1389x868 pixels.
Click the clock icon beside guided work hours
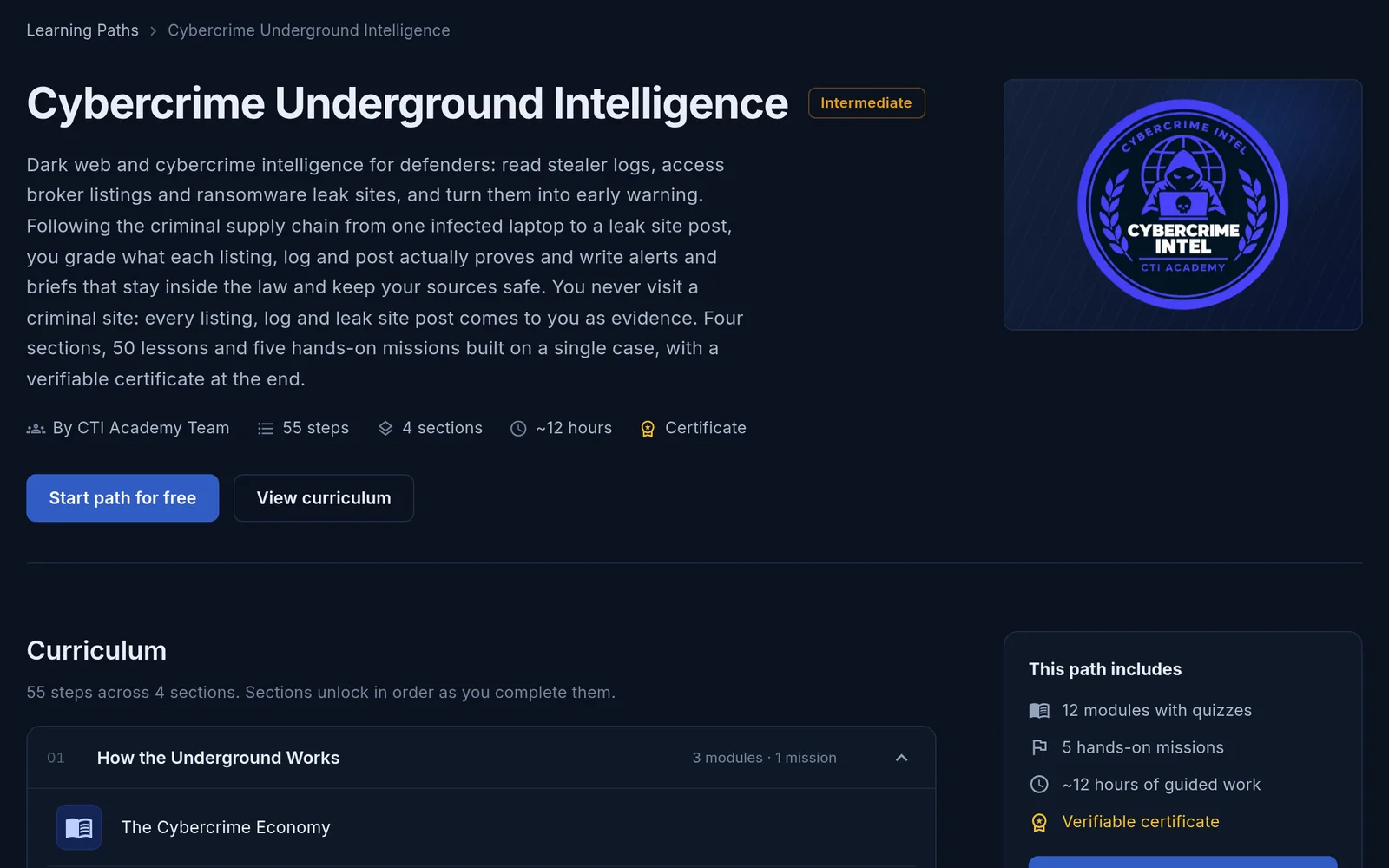tap(1039, 785)
